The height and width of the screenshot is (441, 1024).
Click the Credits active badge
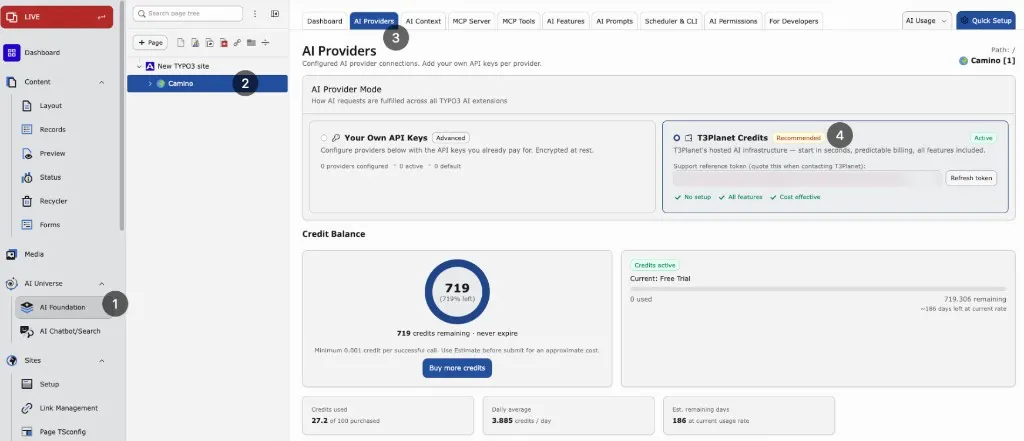[654, 265]
